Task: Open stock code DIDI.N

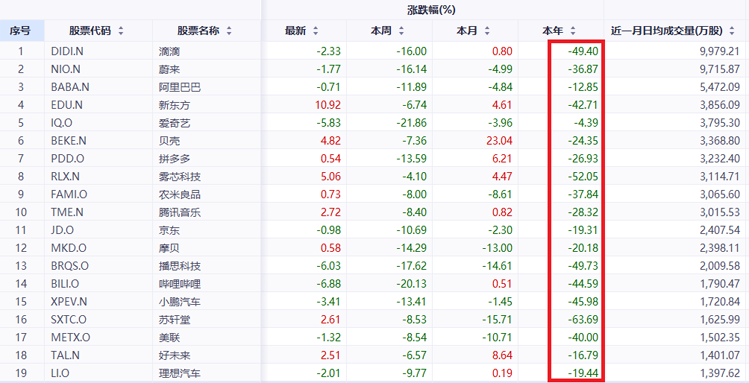Action: pos(67,51)
